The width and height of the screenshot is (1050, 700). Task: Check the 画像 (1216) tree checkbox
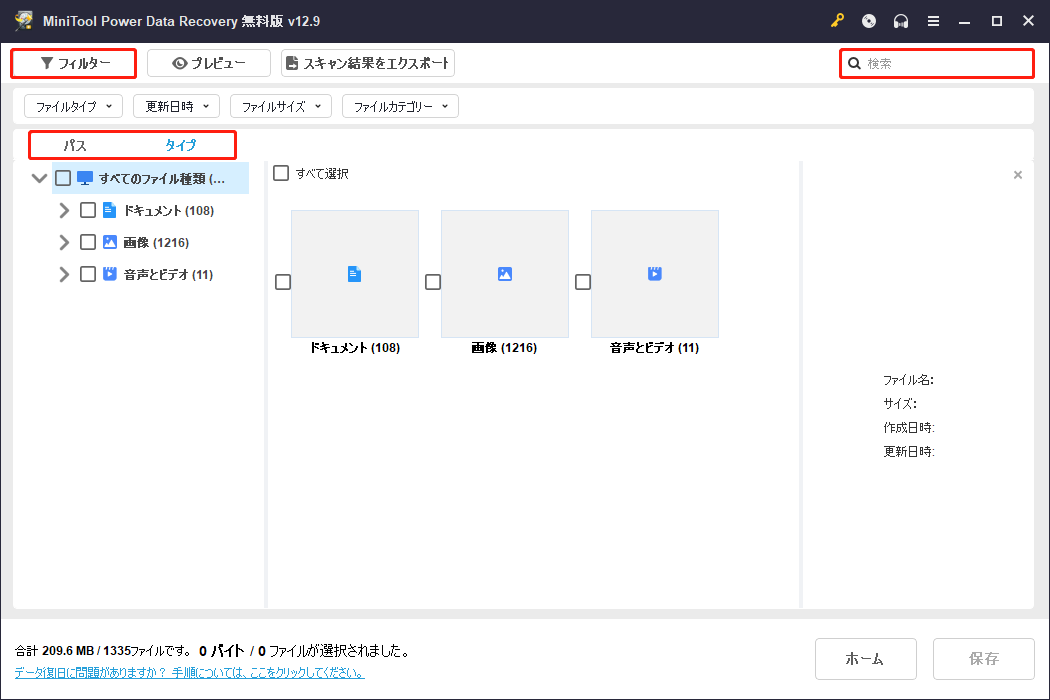(x=88, y=242)
